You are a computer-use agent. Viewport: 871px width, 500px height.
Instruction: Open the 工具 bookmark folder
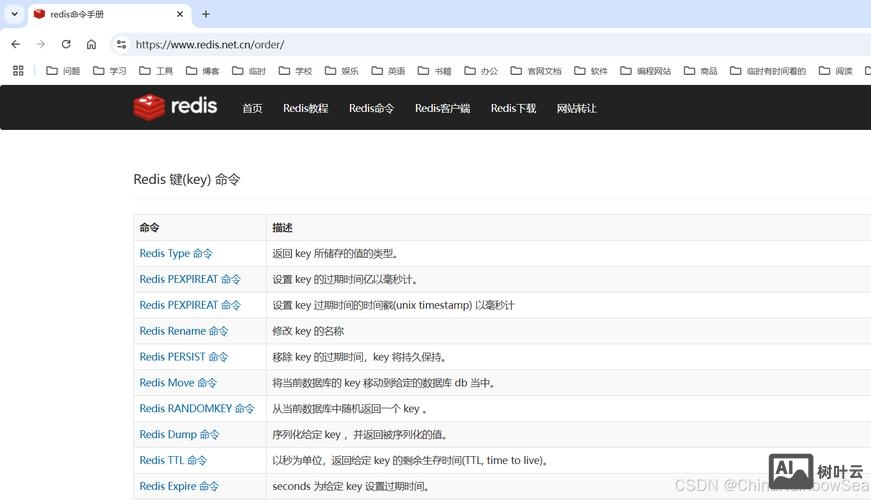(x=156, y=71)
